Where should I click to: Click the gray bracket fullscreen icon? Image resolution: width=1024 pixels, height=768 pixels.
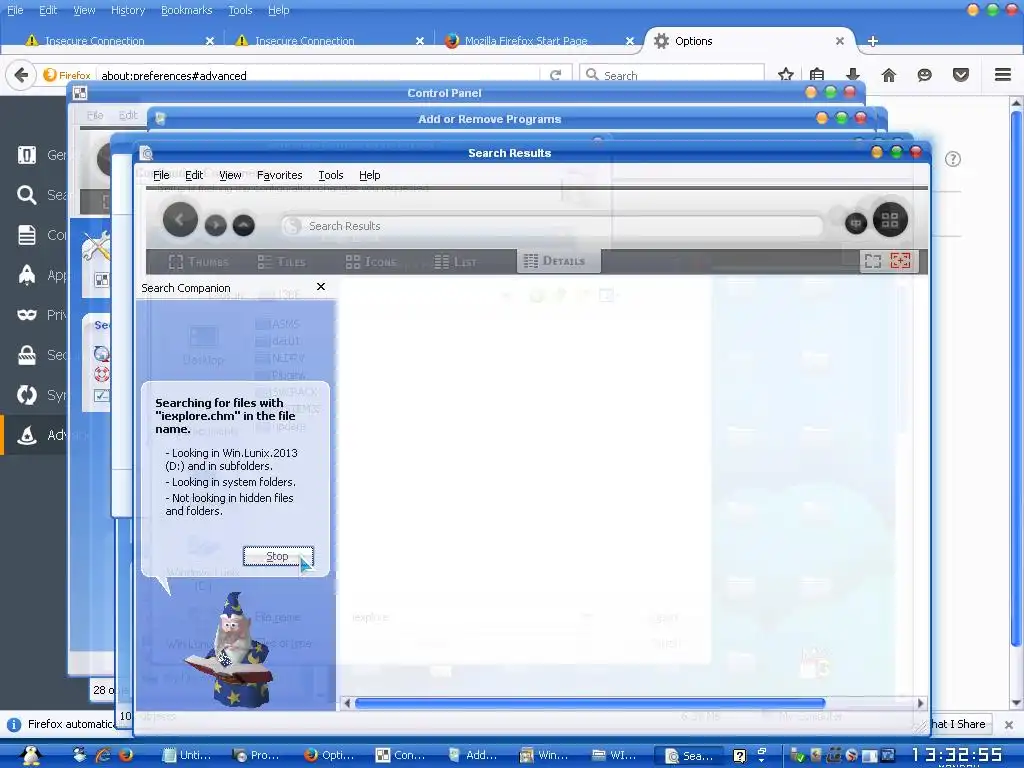(873, 261)
